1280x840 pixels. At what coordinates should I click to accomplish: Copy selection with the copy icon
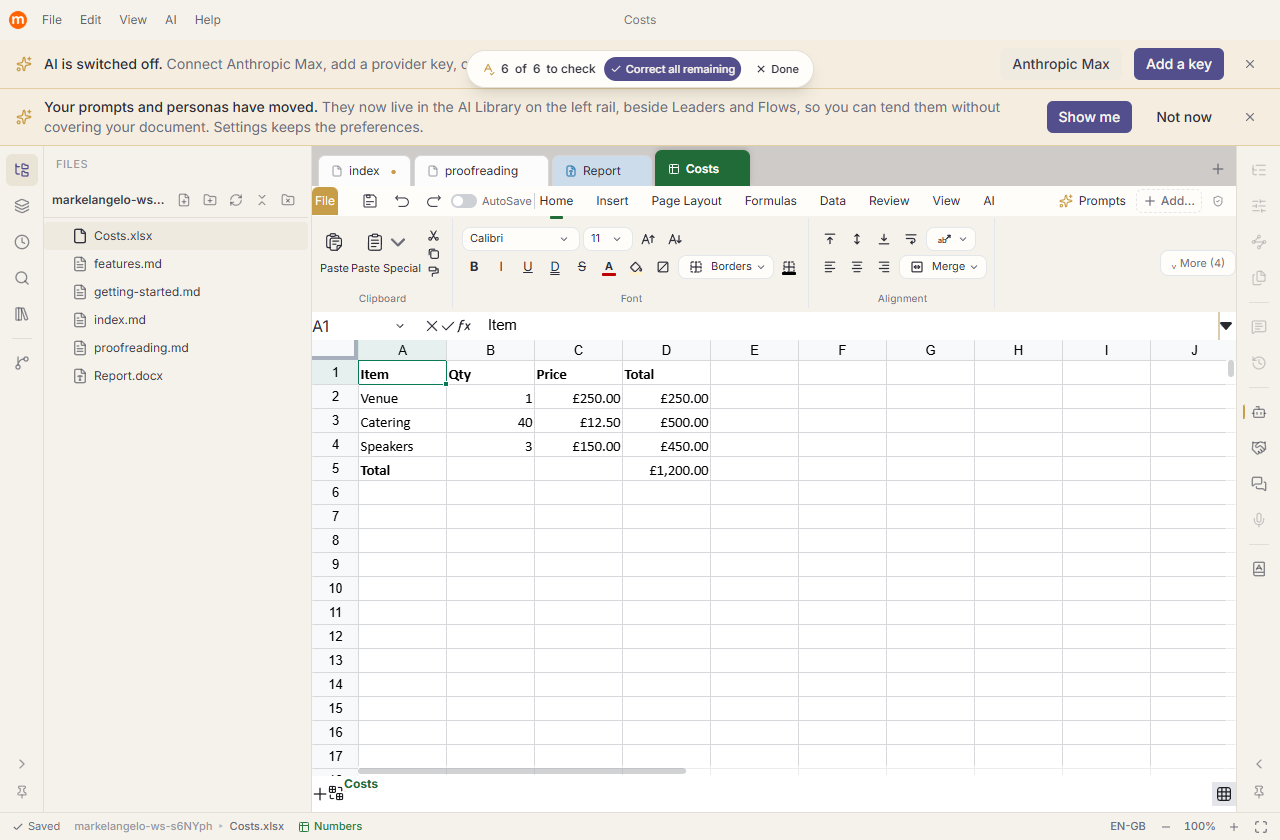pos(433,253)
